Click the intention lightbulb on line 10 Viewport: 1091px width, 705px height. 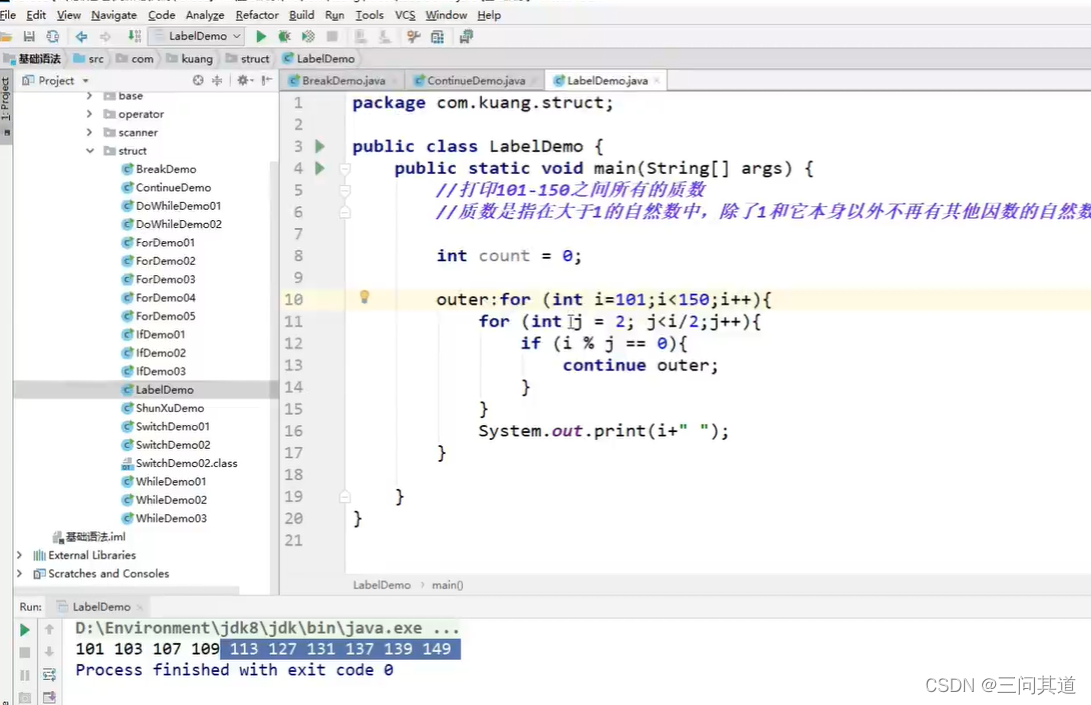point(364,297)
